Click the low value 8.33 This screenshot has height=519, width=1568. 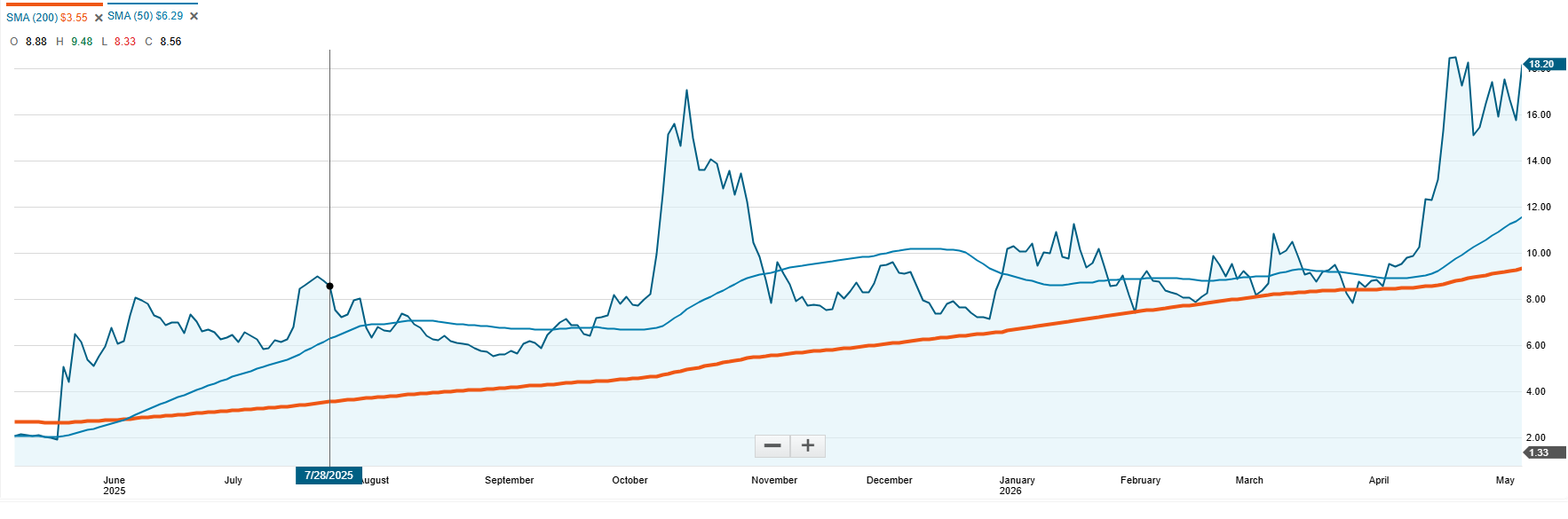[125, 42]
